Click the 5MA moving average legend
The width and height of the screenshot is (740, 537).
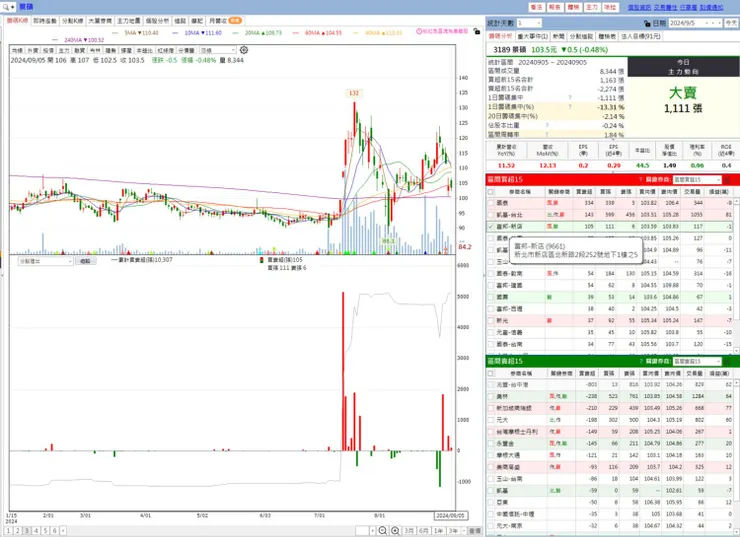click(x=135, y=33)
